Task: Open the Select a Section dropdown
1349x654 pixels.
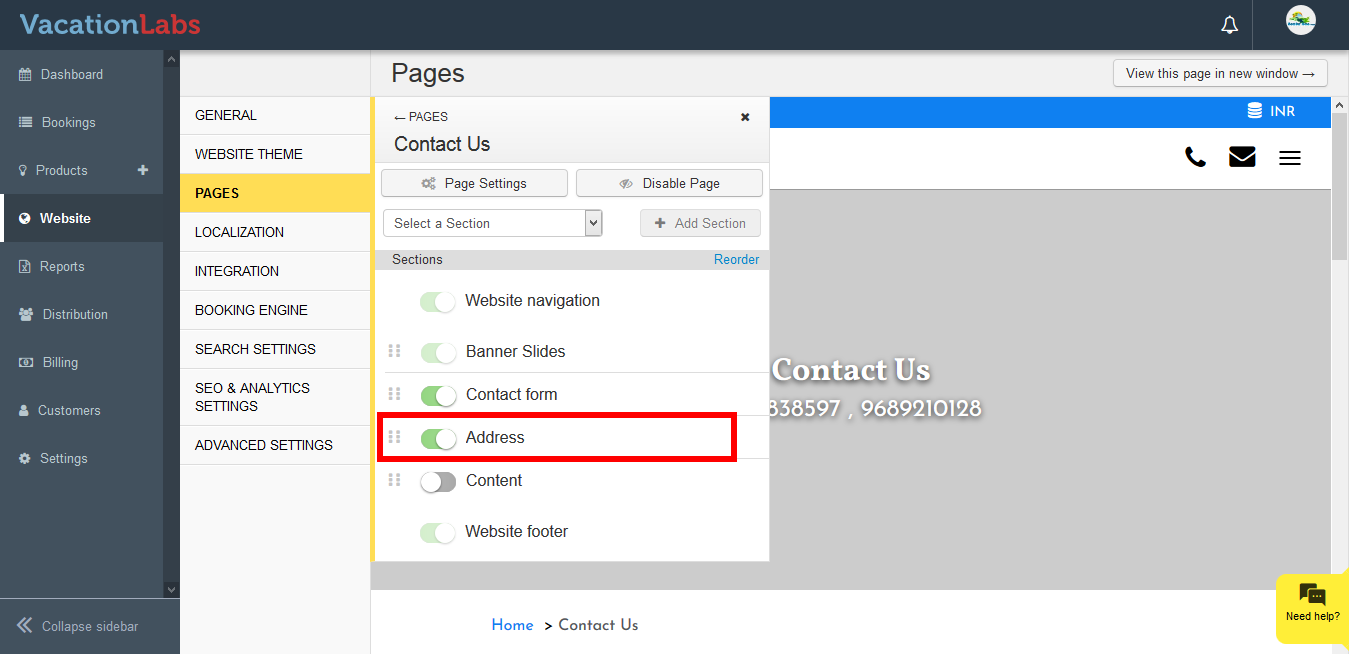Action: (x=492, y=223)
